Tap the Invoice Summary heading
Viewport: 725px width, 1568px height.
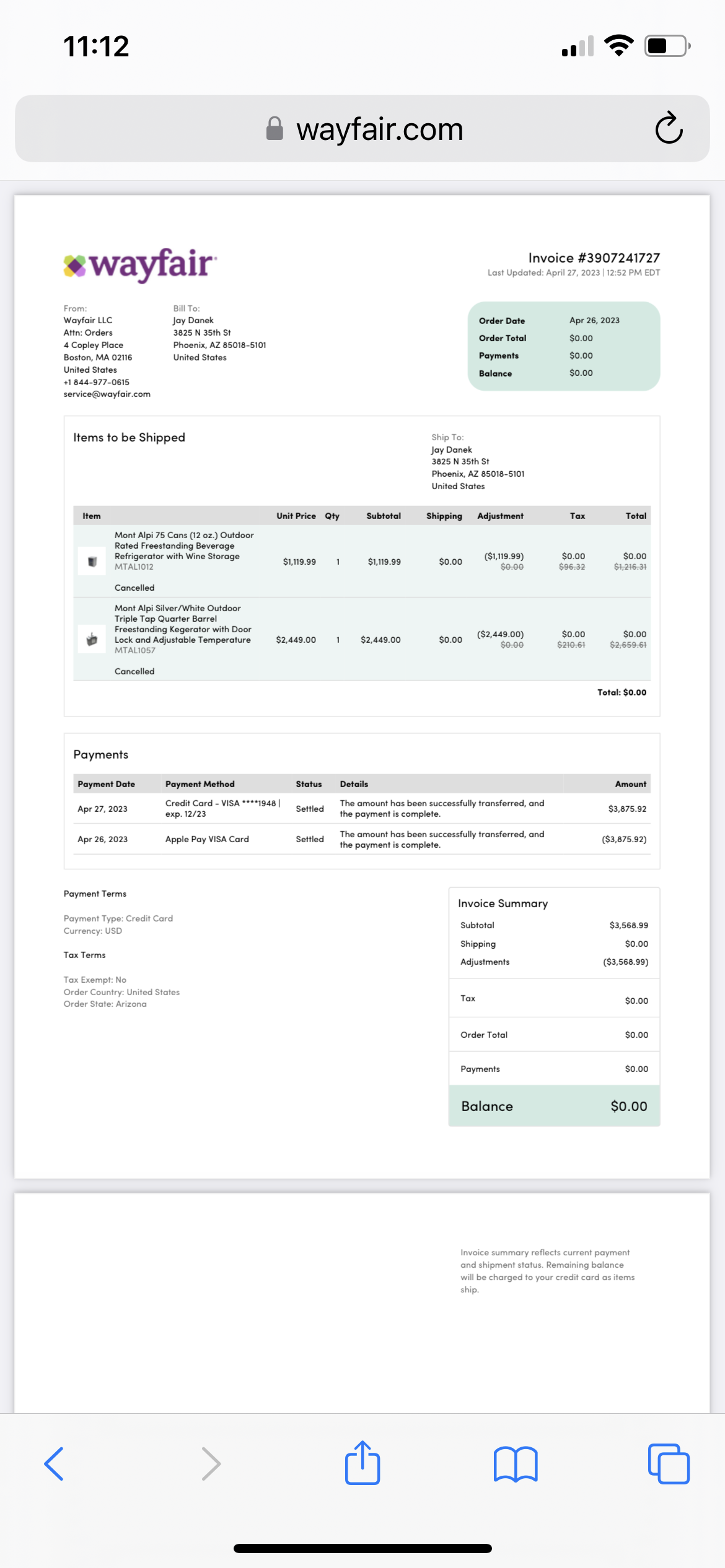point(503,904)
